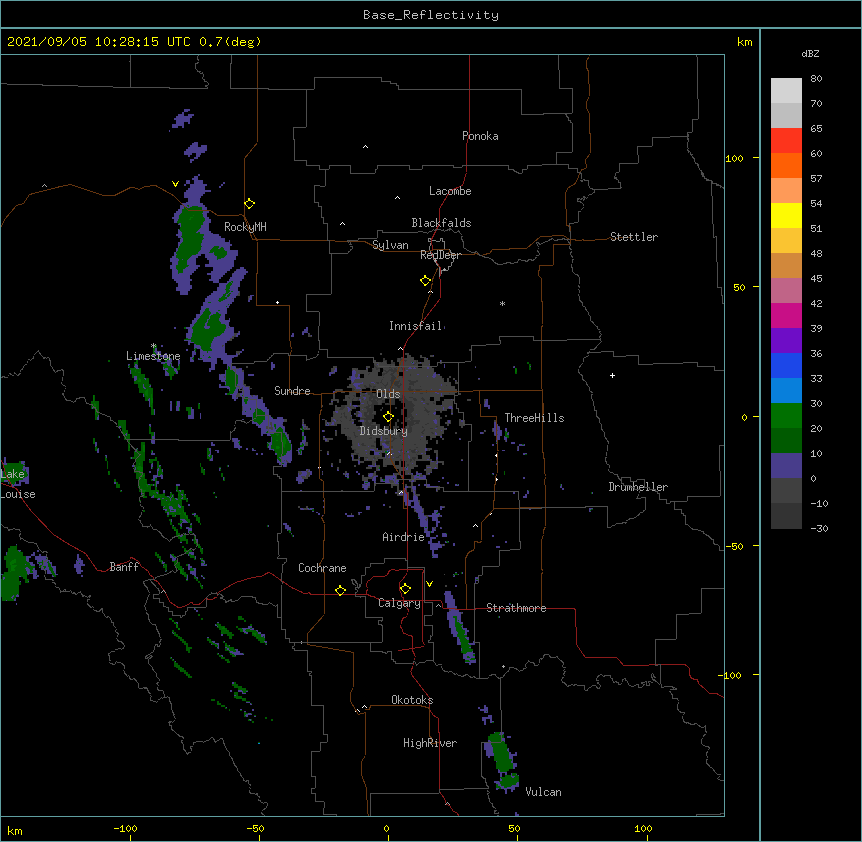Select the royal blue 33-36 dBZ swatch
862x842 pixels.
coord(786,365)
